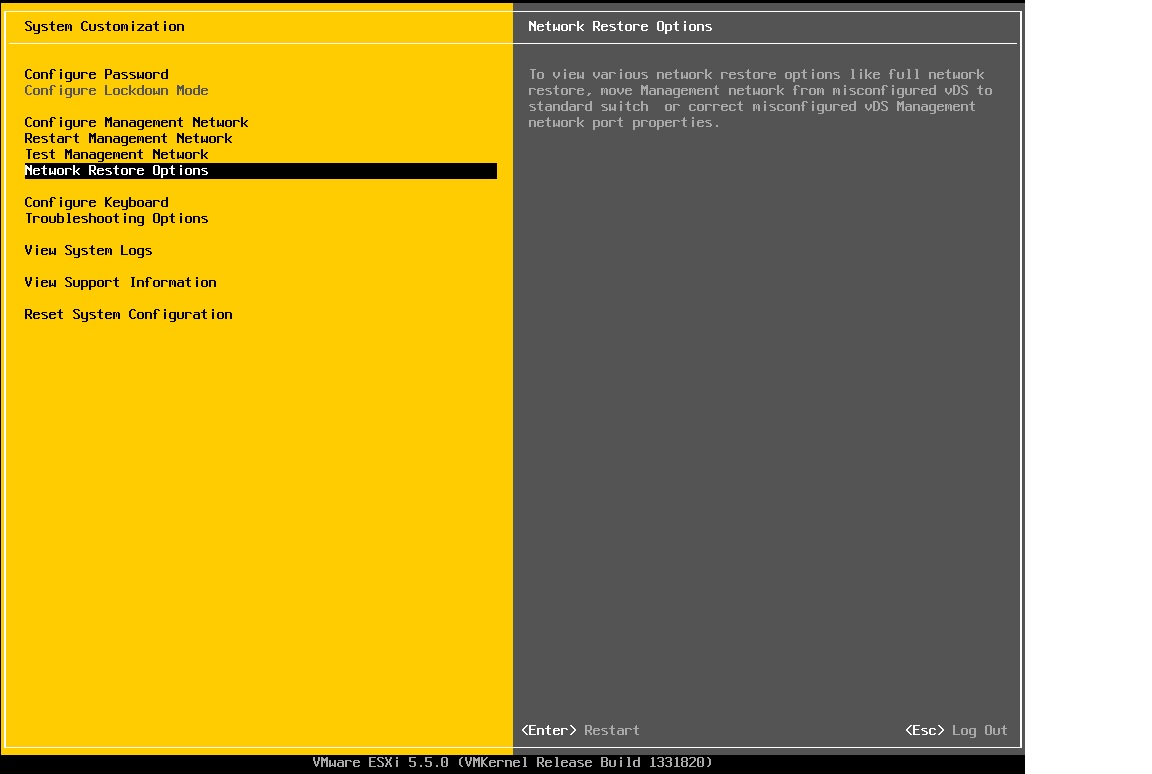Click VMware ESXi 5.5.0 build text
The width and height of the screenshot is (1152, 774).
tap(513, 762)
